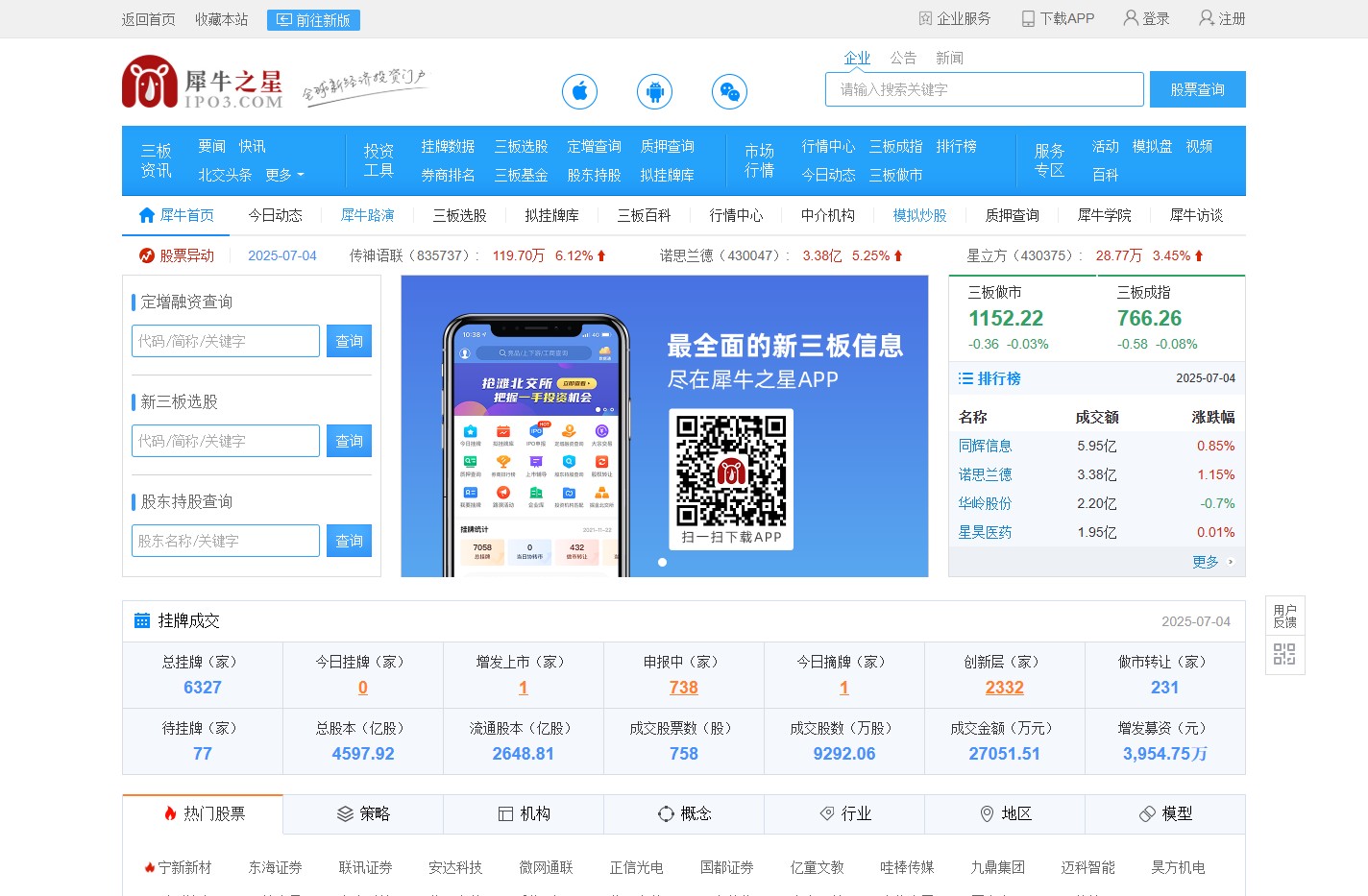The height and width of the screenshot is (896, 1368).
Task: Click 查询 button for 定增融资查询
Action: click(x=349, y=341)
